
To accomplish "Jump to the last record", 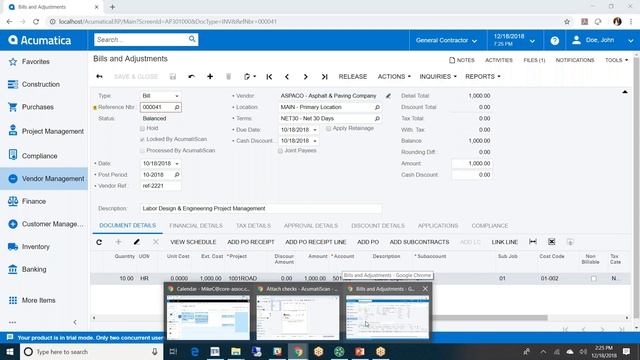I will (x=324, y=76).
